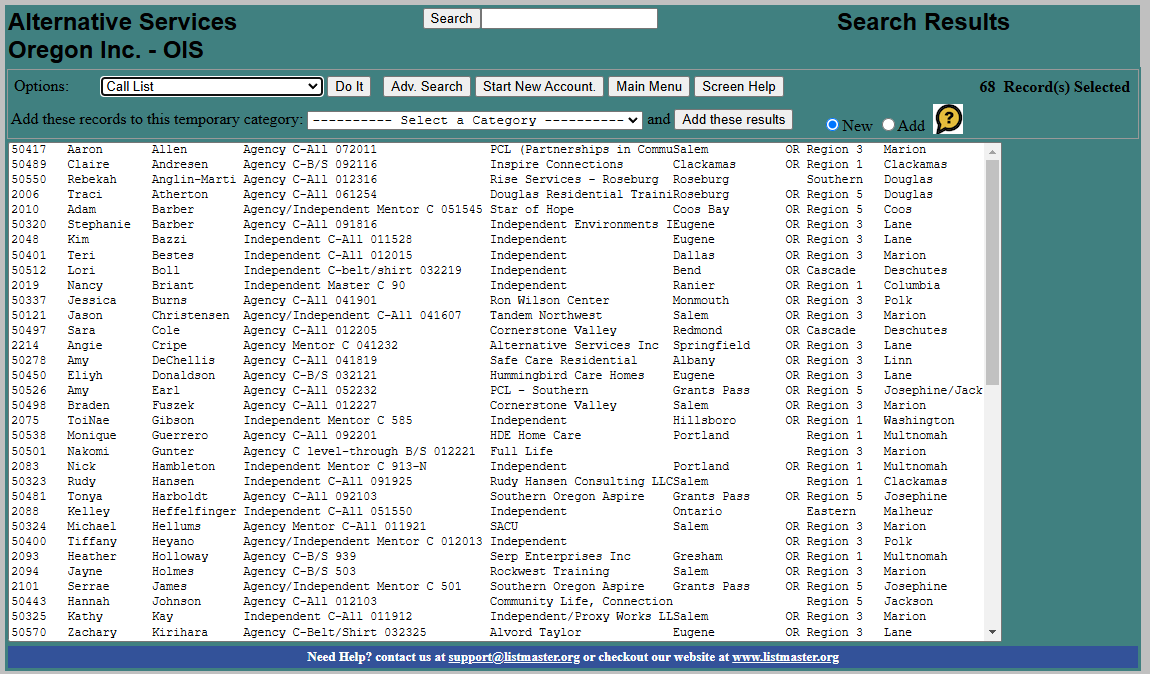Email support@listmaster.org link
The width and height of the screenshot is (1150, 674).
pyautogui.click(x=514, y=657)
